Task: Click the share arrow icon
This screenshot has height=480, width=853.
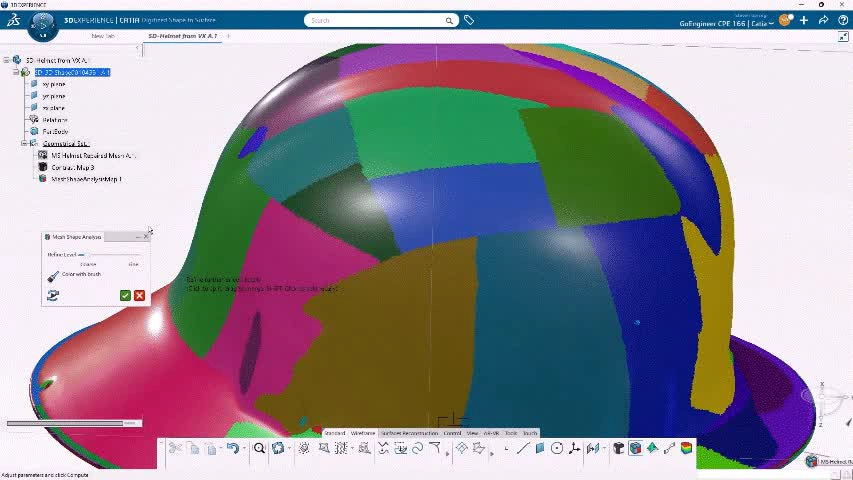Action: (824, 20)
